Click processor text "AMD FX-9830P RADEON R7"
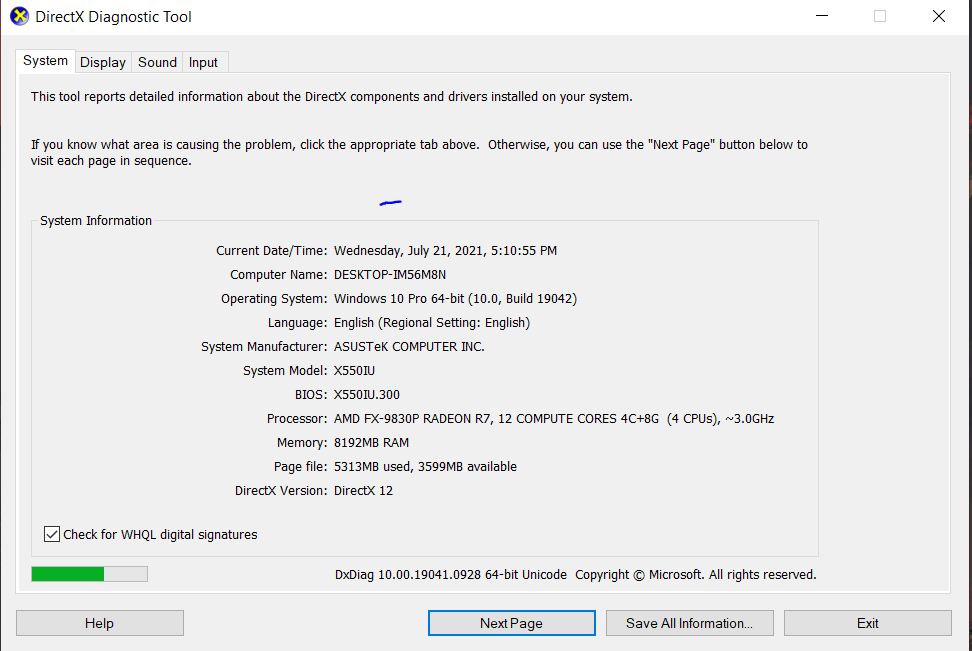972x651 pixels. tap(412, 418)
